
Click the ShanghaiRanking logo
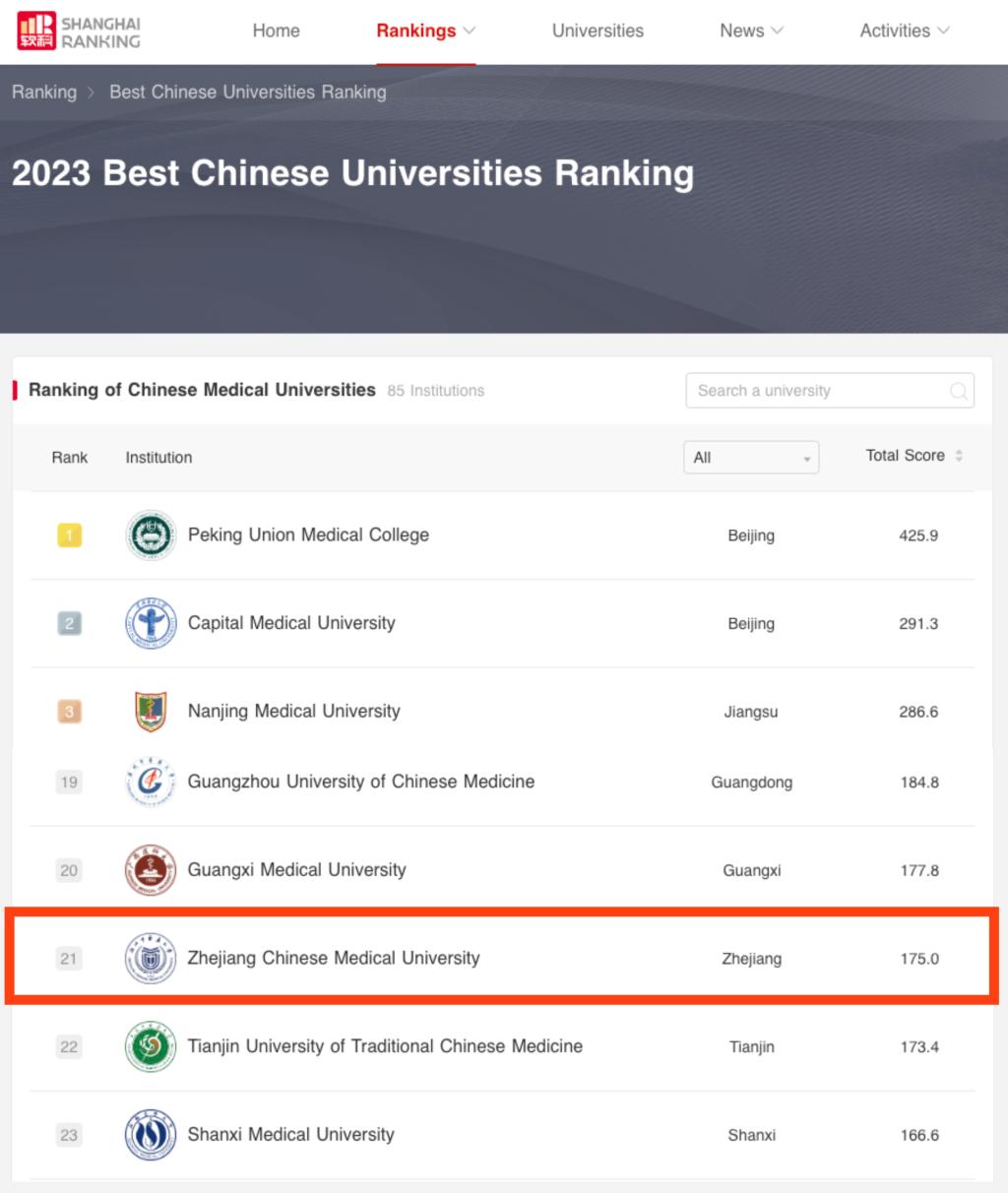coord(80,31)
